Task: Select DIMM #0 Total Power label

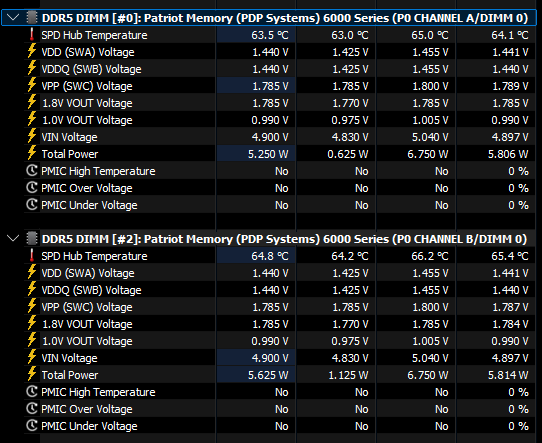Action: point(70,154)
